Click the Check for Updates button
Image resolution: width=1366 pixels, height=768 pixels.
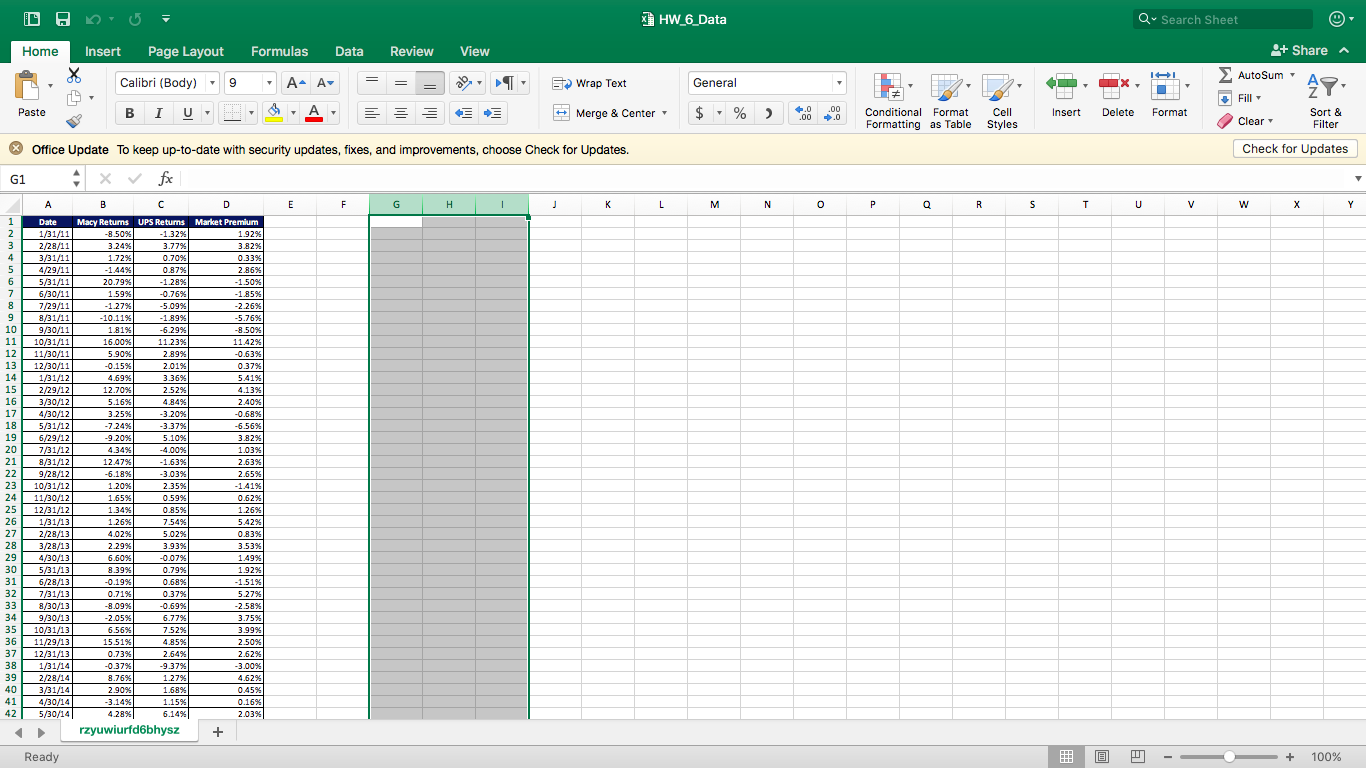[x=1294, y=148]
